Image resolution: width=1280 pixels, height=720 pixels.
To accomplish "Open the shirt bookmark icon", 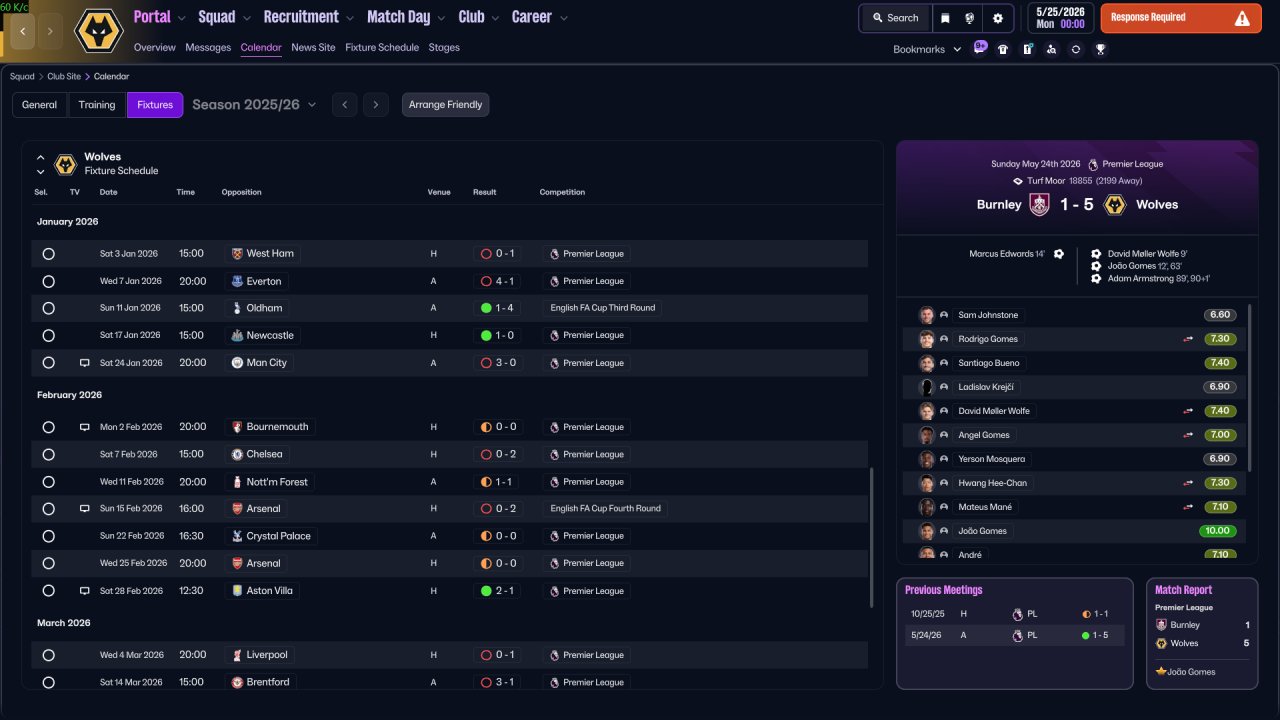I will coord(1003,49).
